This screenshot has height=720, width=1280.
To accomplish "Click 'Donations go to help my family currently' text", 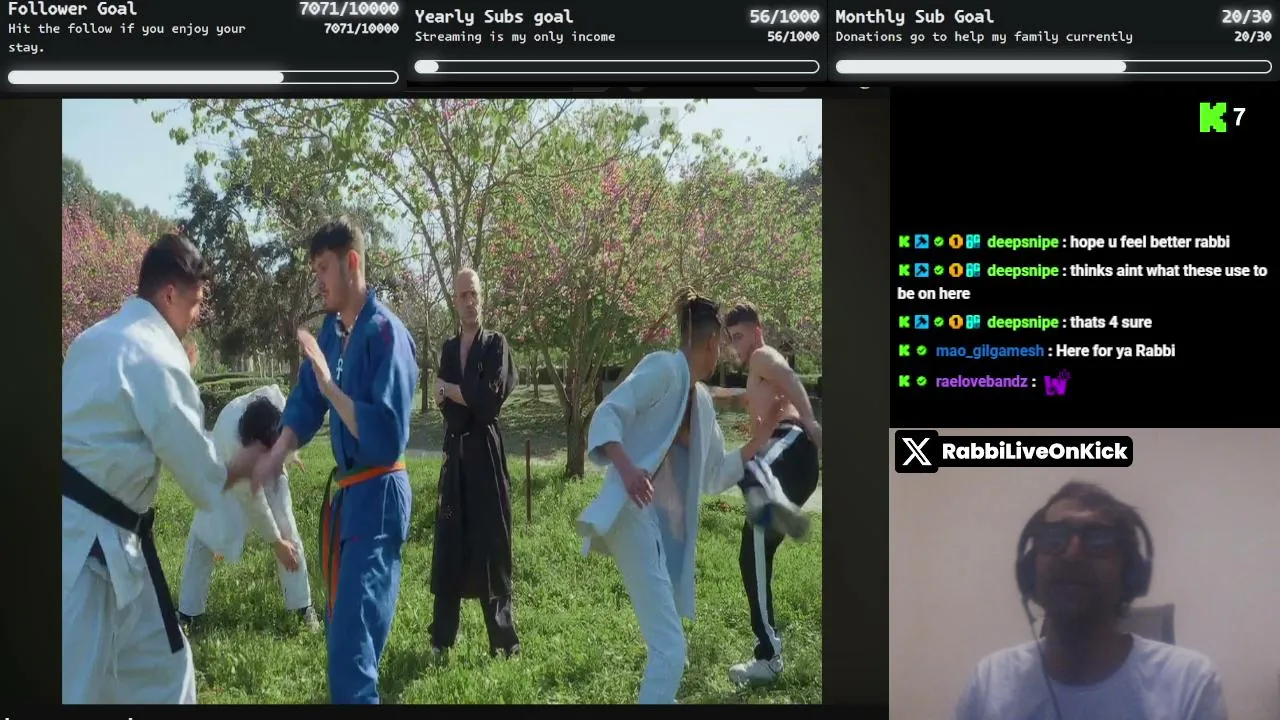I will coord(984,37).
